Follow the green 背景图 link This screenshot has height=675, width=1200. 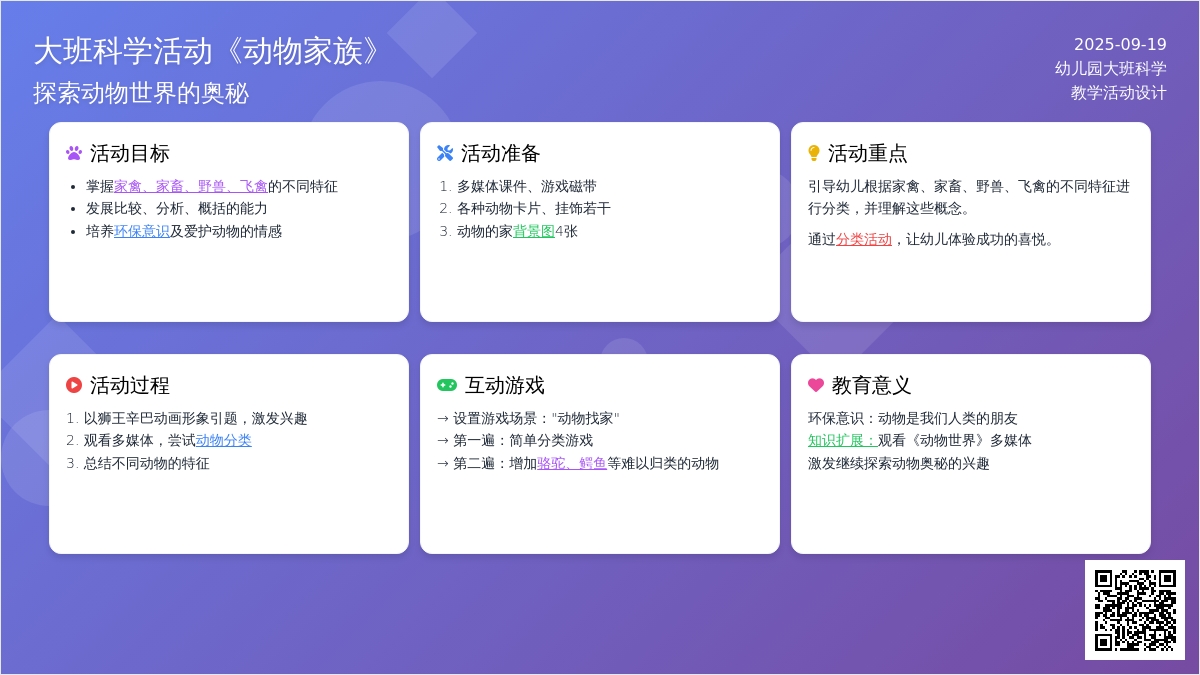coord(533,231)
